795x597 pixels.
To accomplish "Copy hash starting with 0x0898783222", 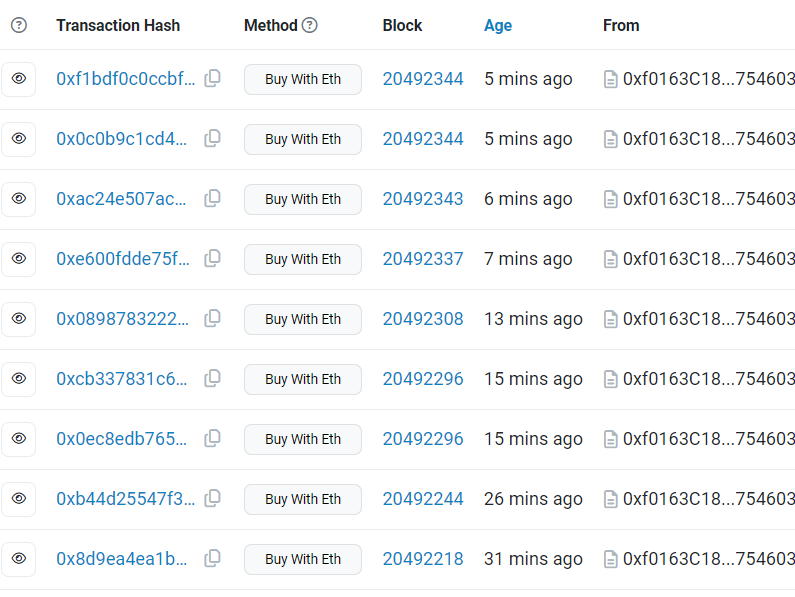I will click(212, 319).
